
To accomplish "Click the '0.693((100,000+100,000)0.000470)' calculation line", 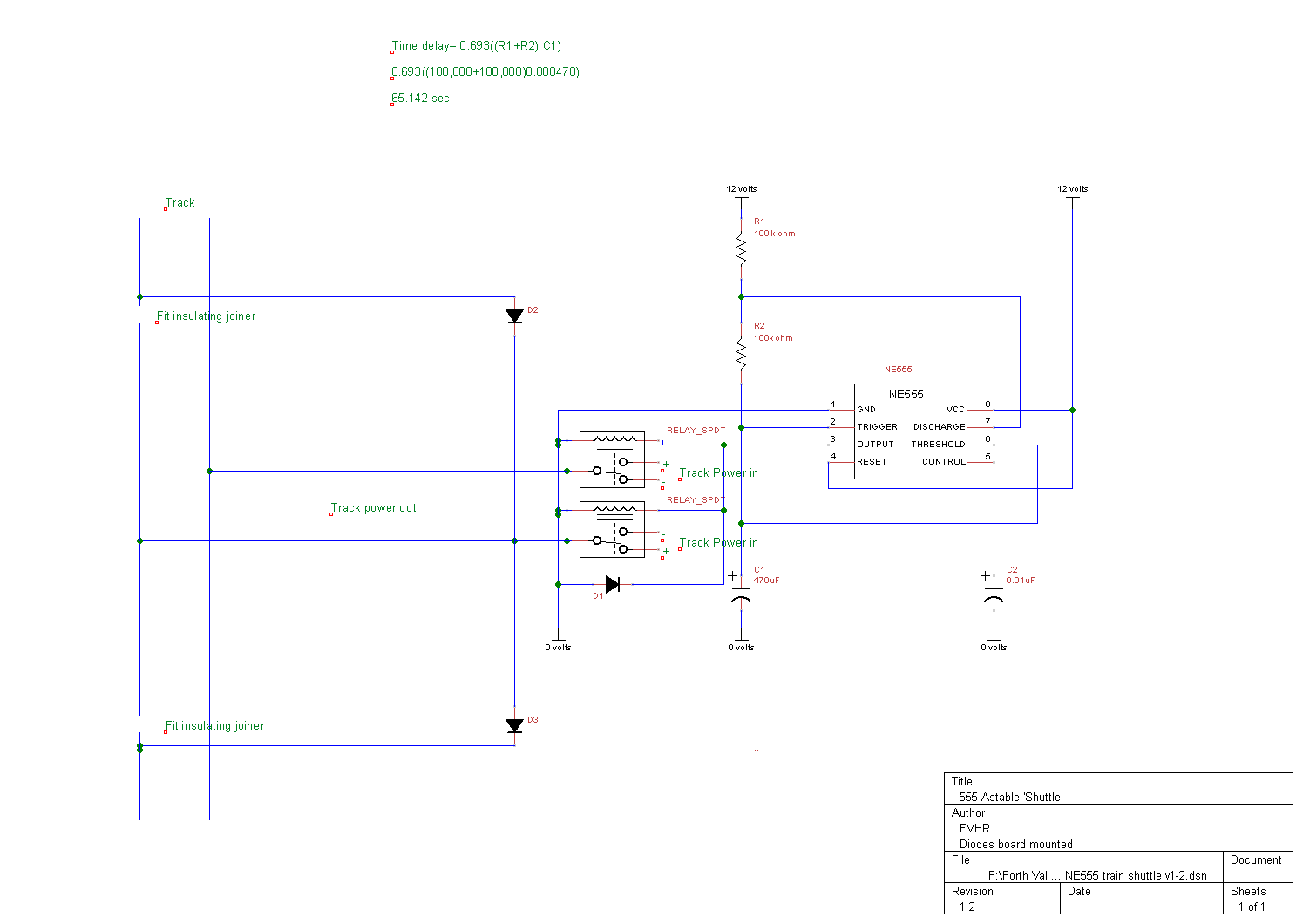I will [x=485, y=71].
